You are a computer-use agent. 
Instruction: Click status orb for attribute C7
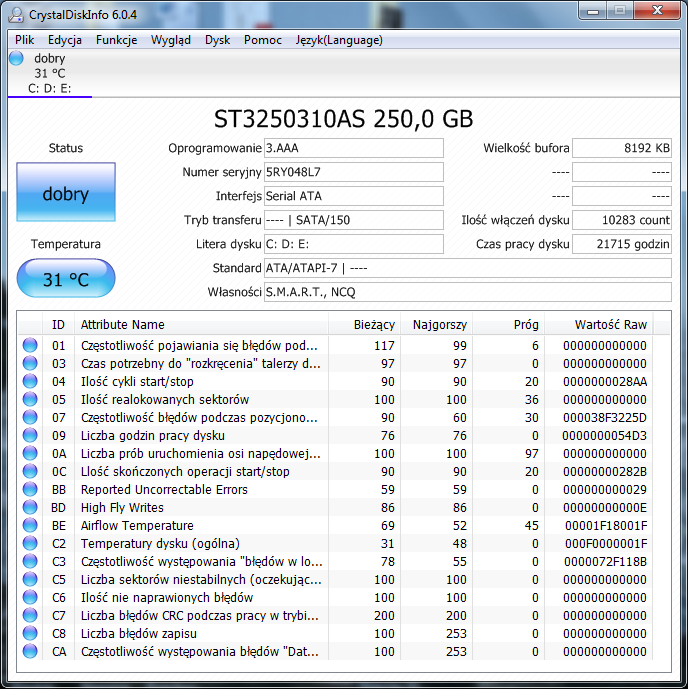30,616
